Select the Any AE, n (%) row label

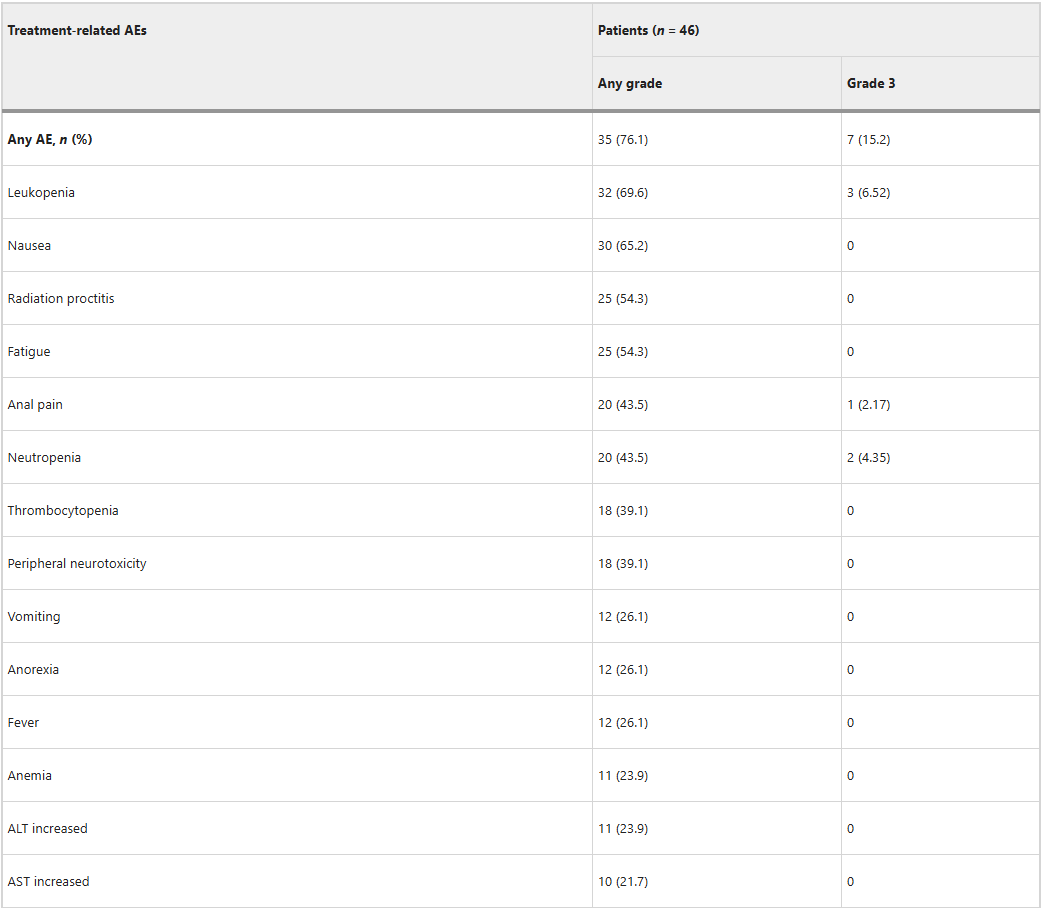point(50,139)
